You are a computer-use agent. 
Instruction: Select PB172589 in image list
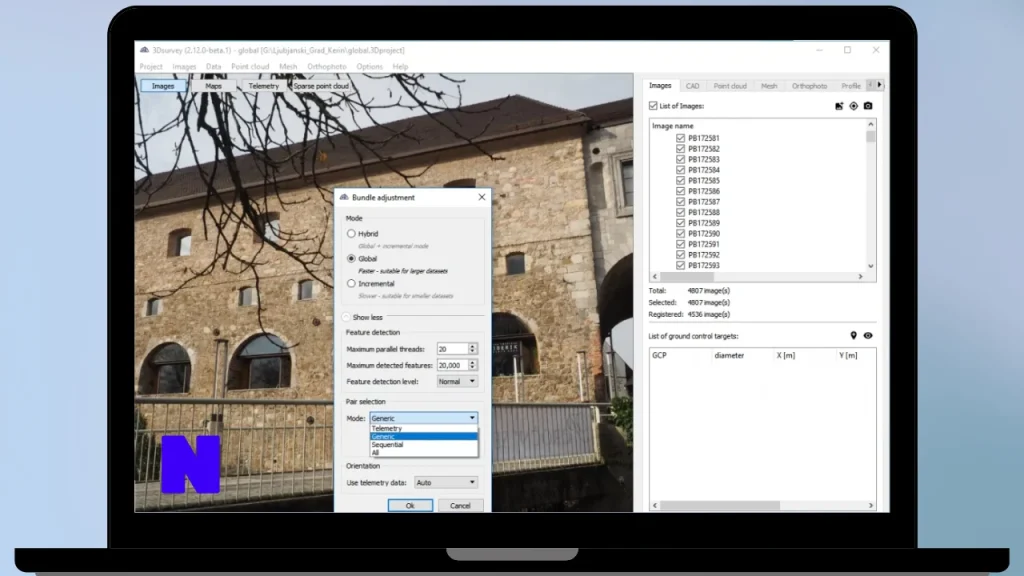703,223
